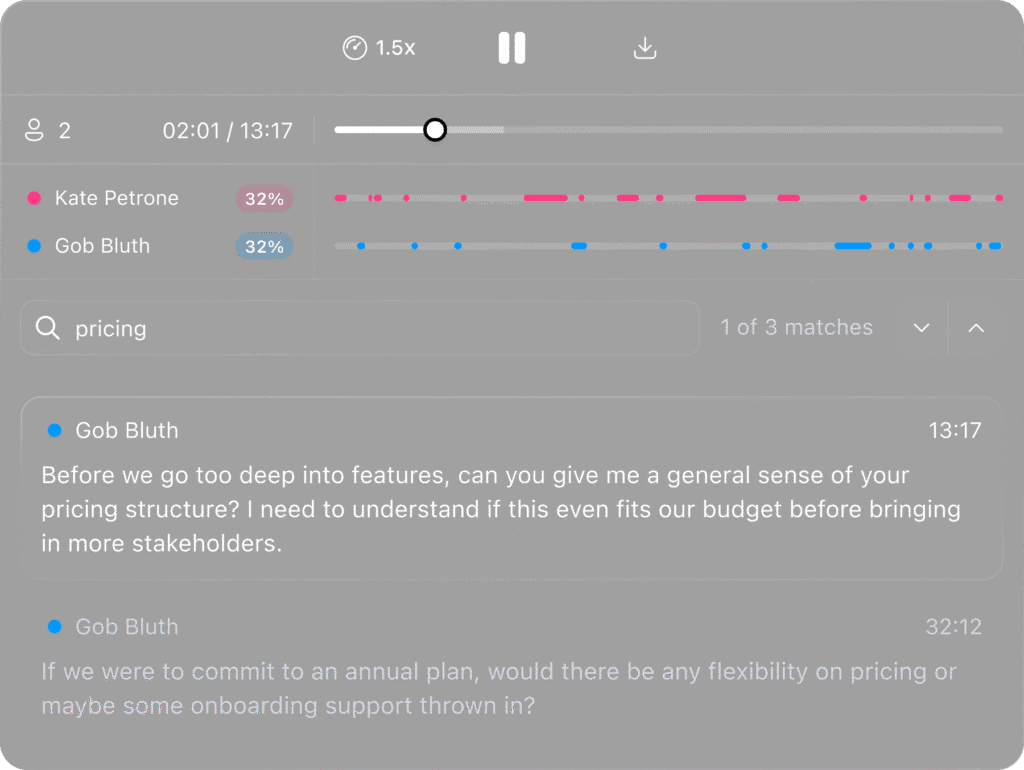Click the pricing search input field
1024x770 pixels.
(380, 328)
